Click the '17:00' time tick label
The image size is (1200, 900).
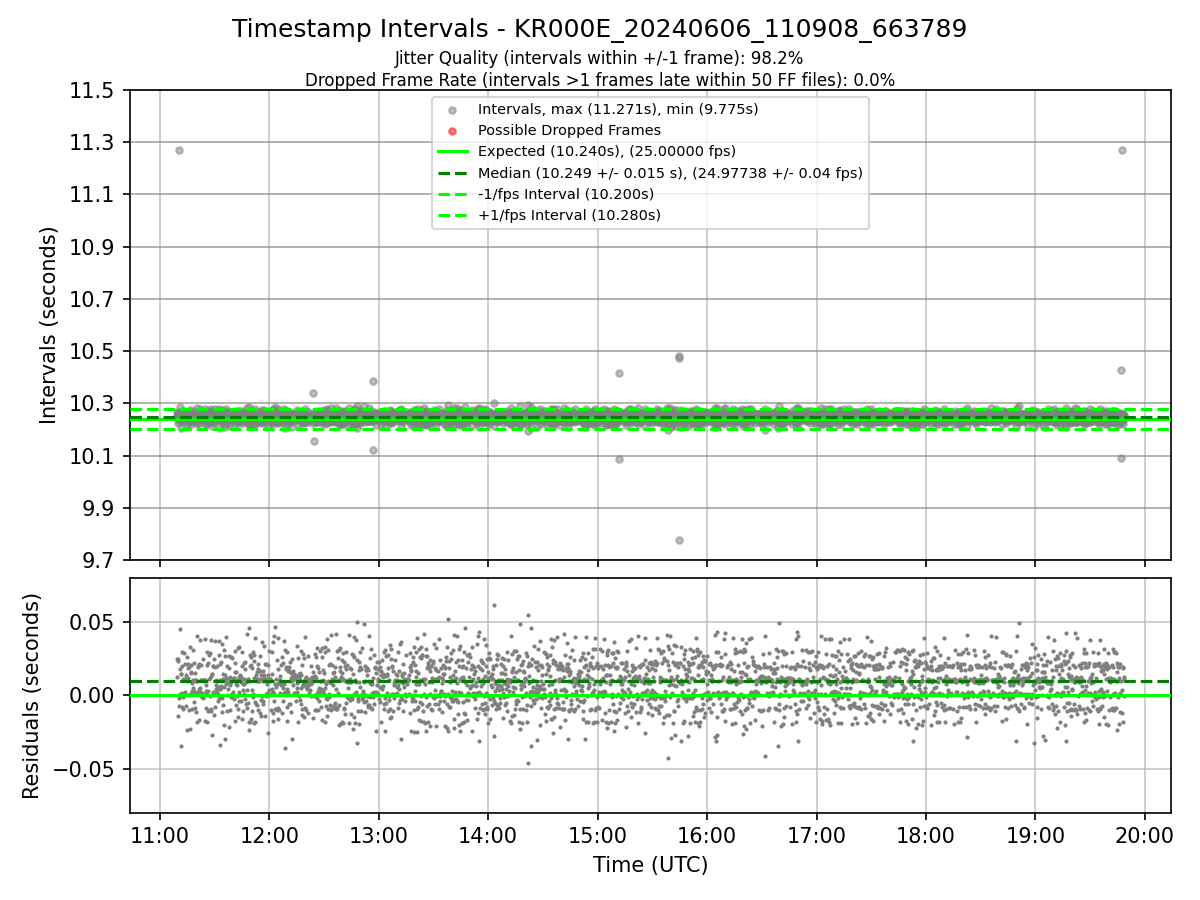click(x=816, y=834)
